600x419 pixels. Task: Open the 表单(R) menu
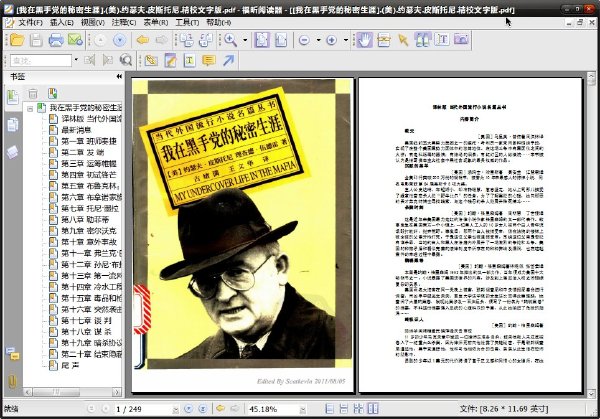(155, 23)
